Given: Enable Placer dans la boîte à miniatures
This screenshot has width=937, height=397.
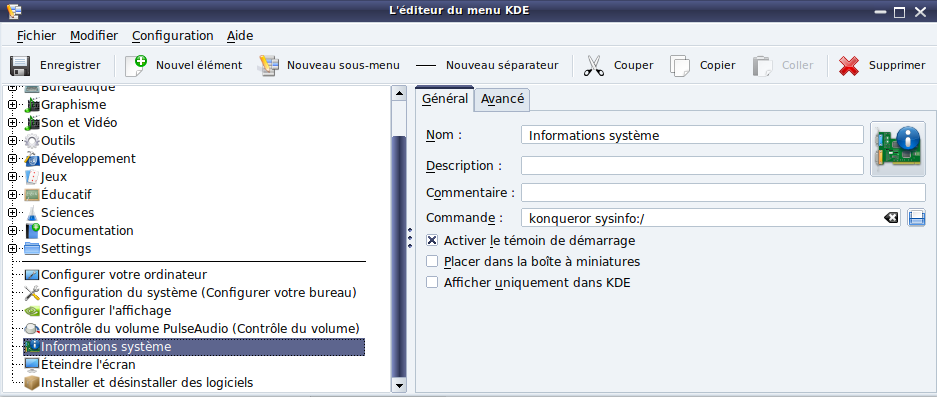Looking at the screenshot, I should [432, 261].
